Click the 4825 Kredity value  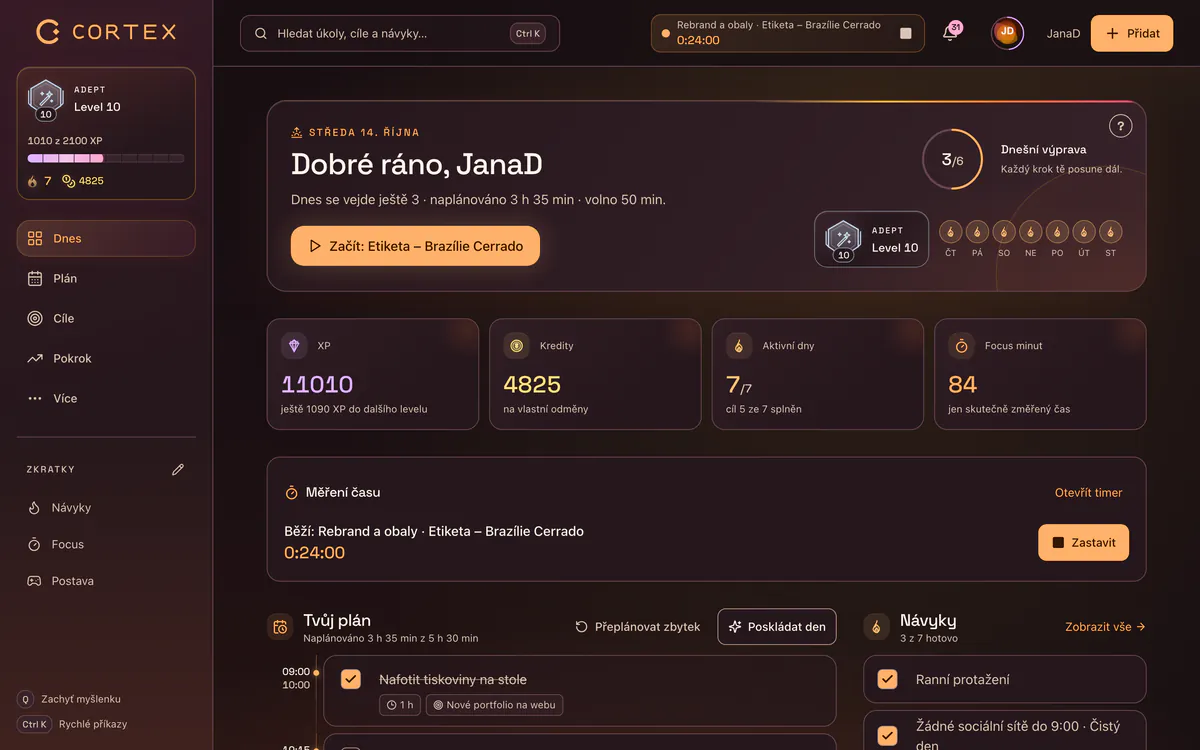(x=532, y=384)
